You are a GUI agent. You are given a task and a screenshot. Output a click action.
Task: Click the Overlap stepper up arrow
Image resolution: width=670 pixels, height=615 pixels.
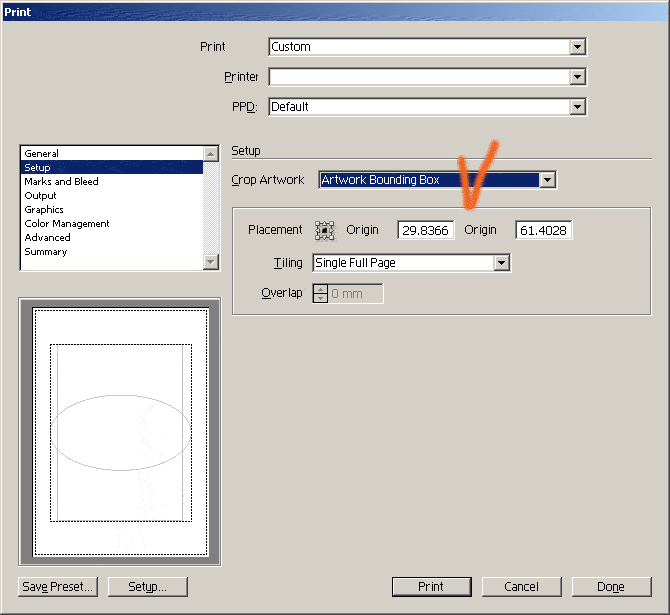(x=320, y=289)
